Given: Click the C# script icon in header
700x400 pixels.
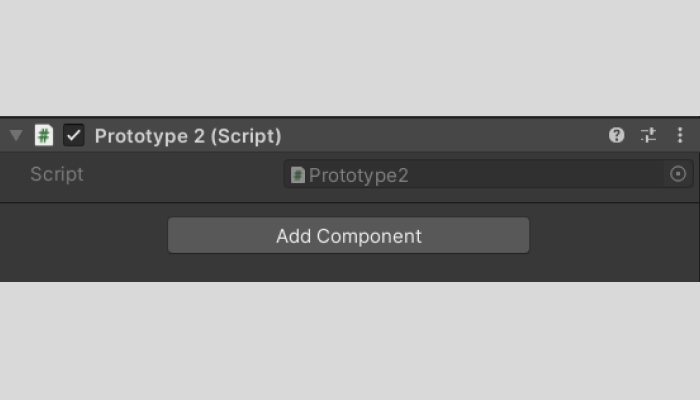Looking at the screenshot, I should tap(44, 135).
